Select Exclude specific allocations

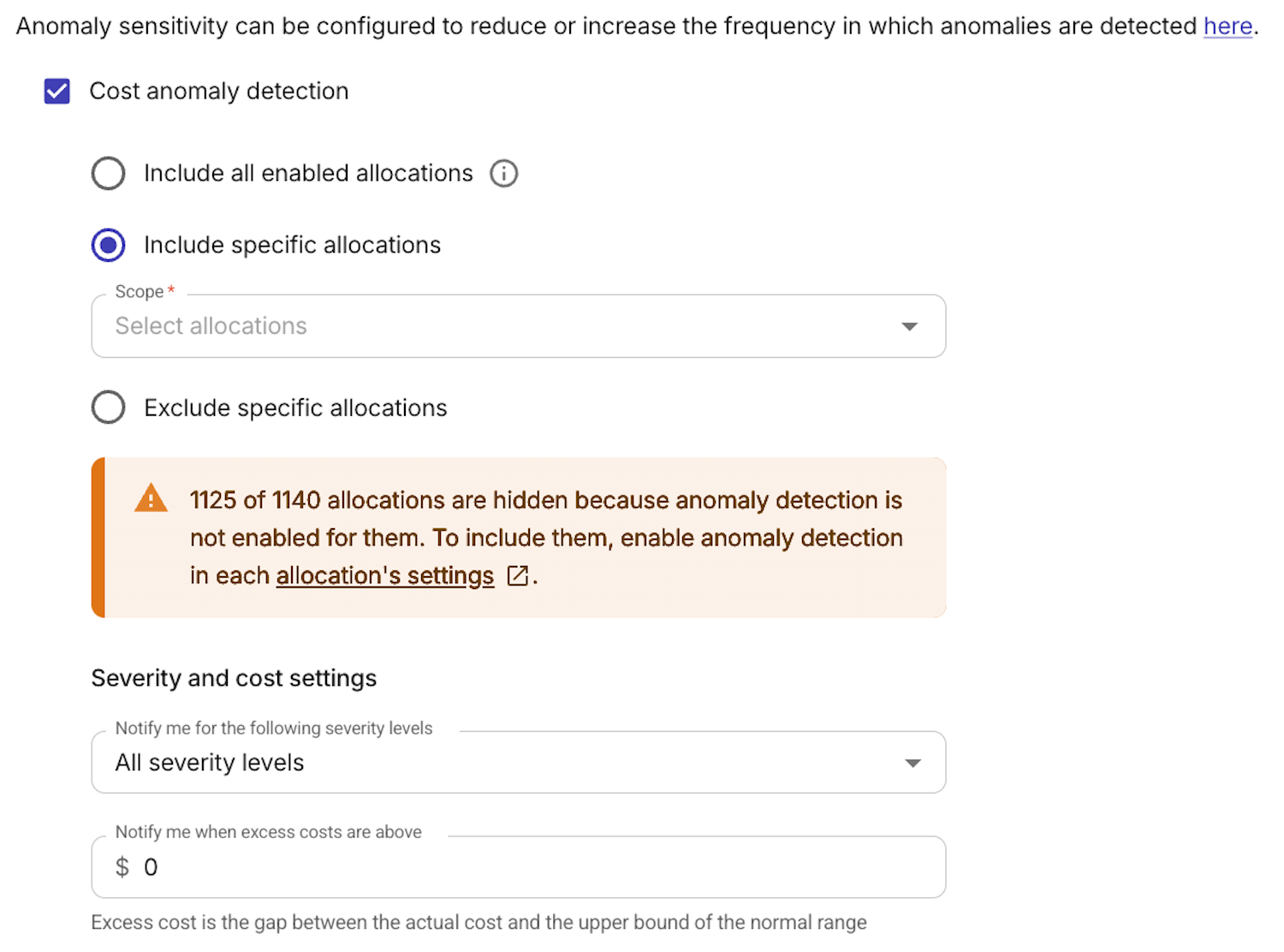(x=108, y=408)
